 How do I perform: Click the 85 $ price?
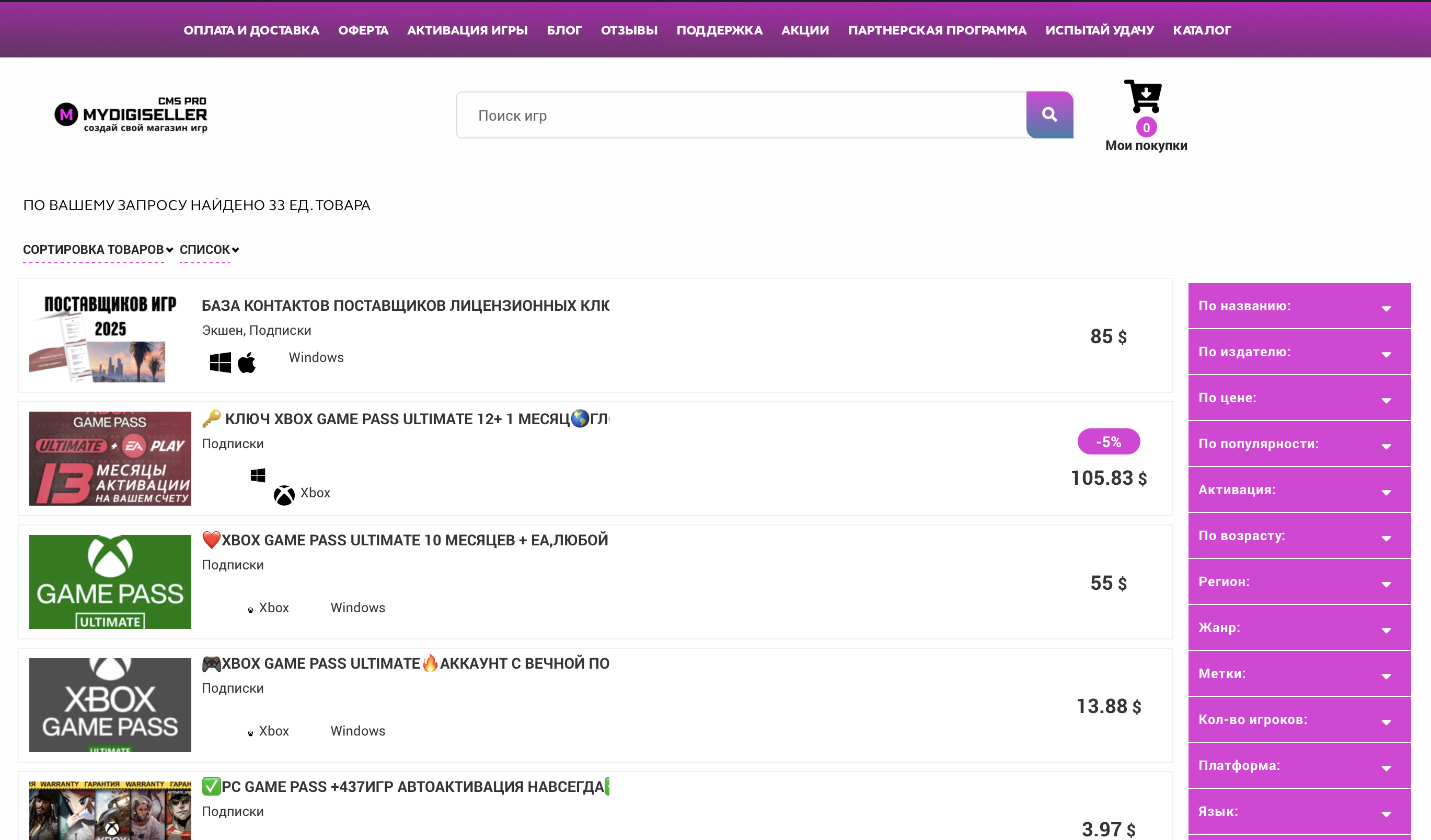click(x=1109, y=336)
